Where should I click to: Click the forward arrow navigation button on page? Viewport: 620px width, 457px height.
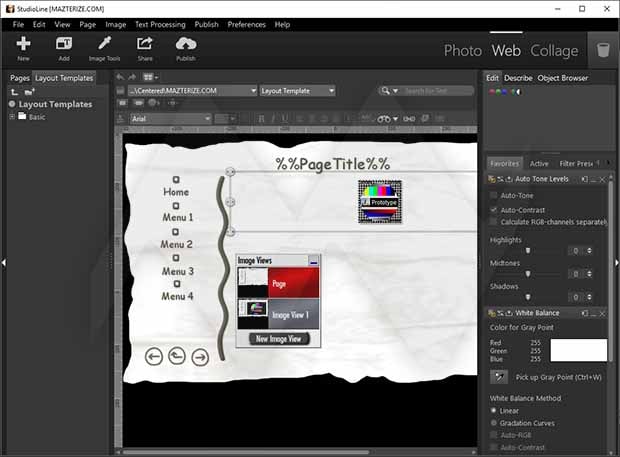(x=200, y=357)
